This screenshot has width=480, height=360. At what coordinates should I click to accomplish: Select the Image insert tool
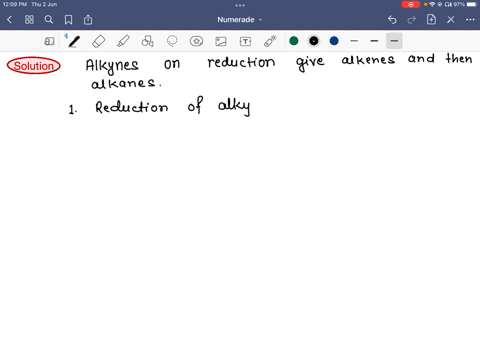221,41
